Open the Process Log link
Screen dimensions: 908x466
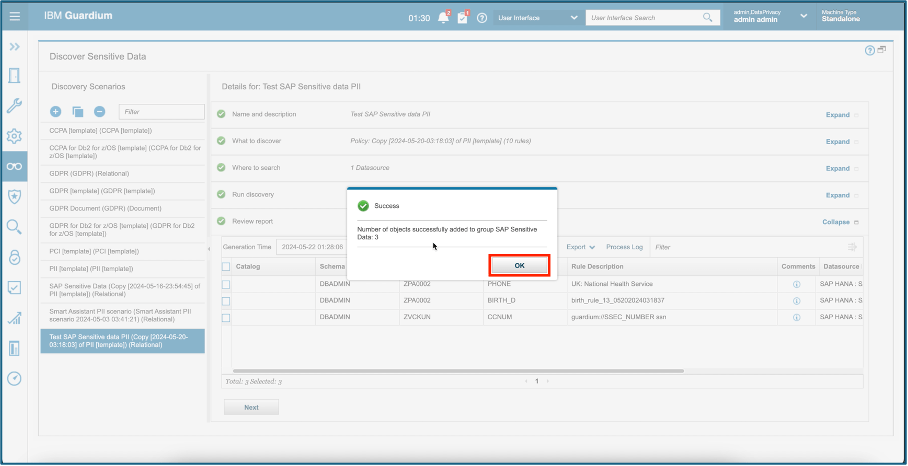(x=624, y=247)
